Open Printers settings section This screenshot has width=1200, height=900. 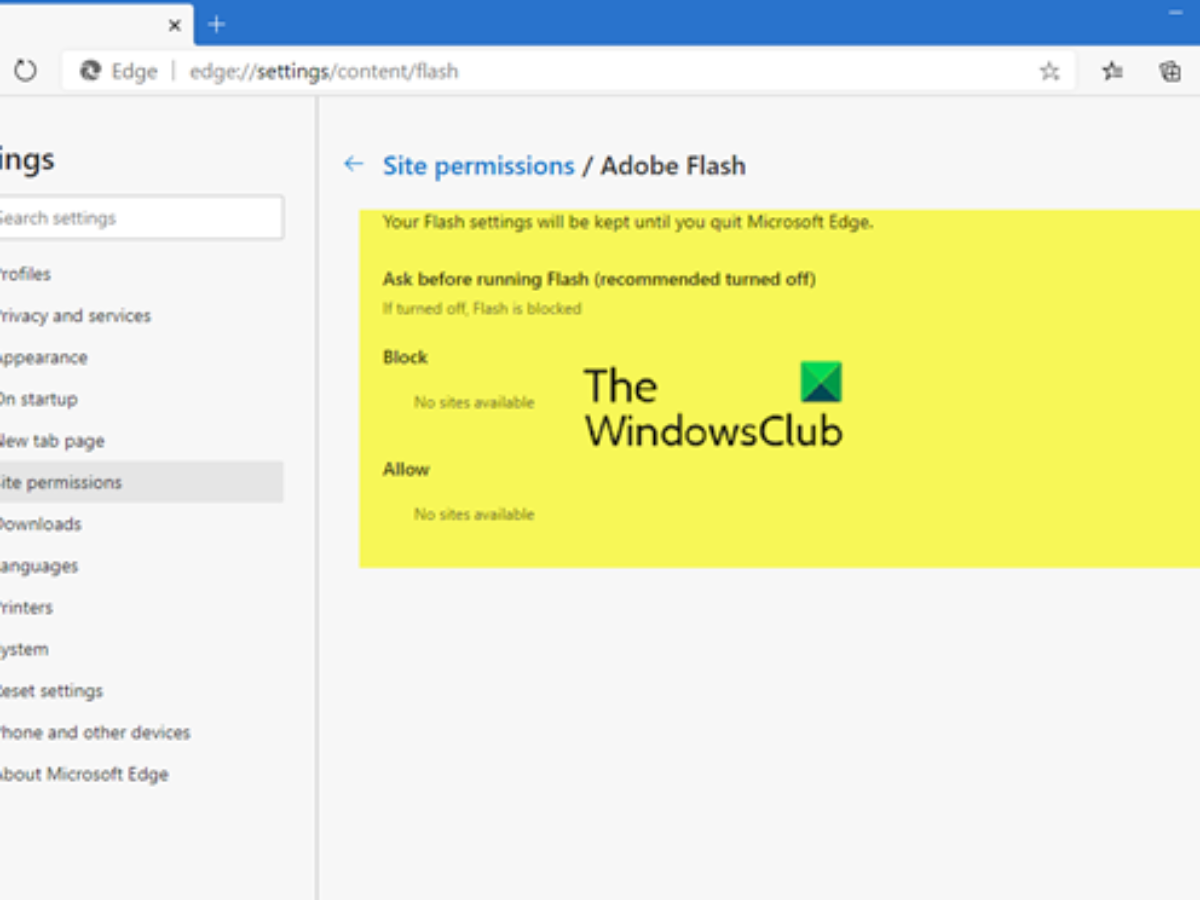tap(26, 607)
